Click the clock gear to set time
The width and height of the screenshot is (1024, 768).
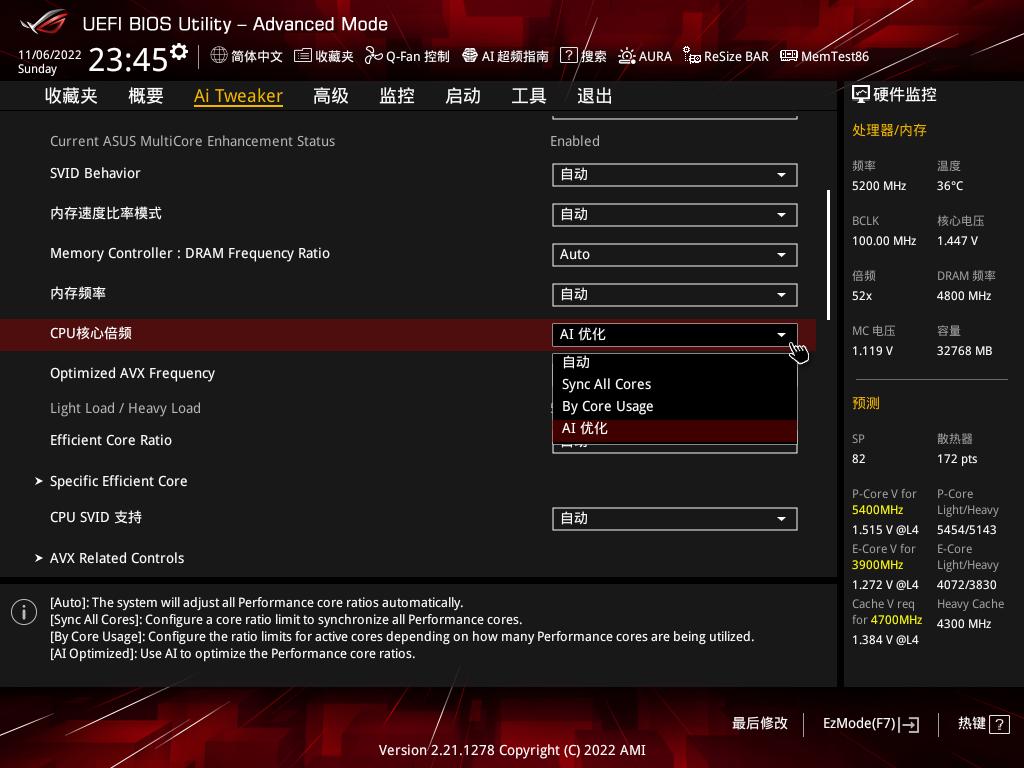click(177, 50)
